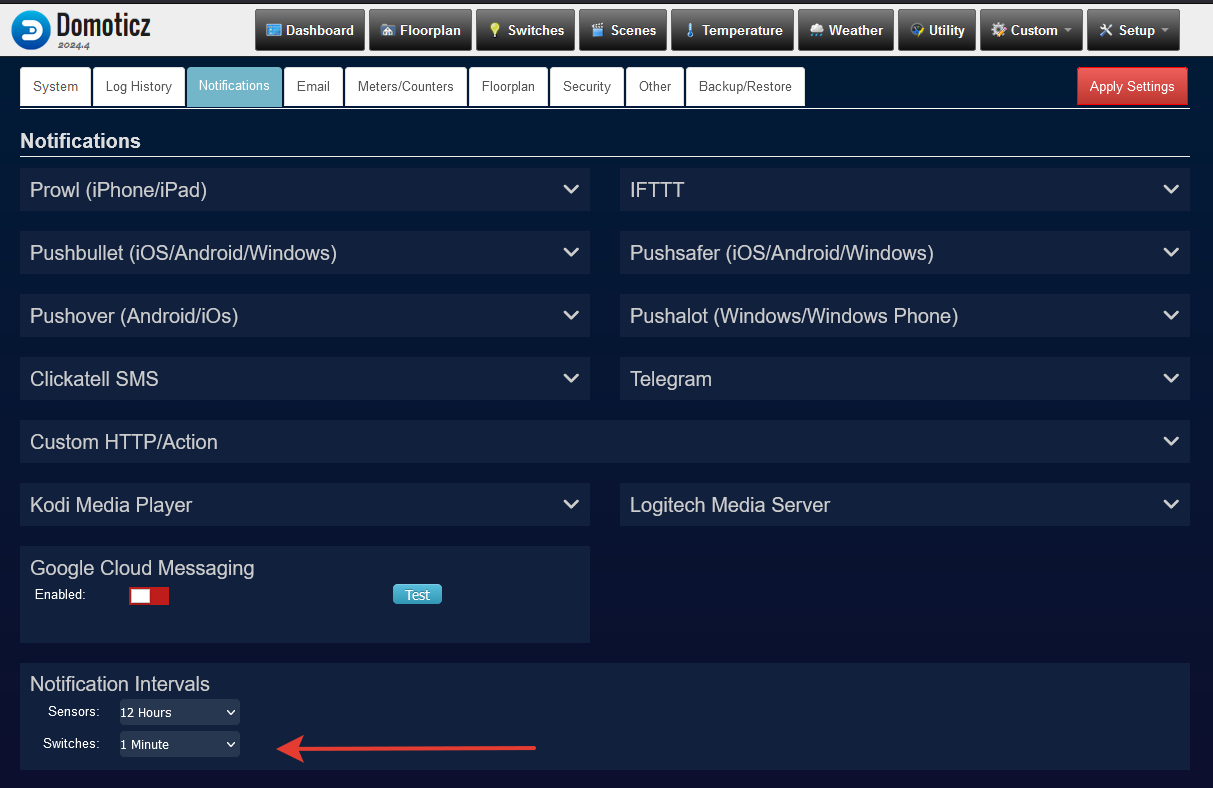This screenshot has width=1213, height=788.
Task: Open the Setup menu dropdown arrow
Action: pos(1165,30)
